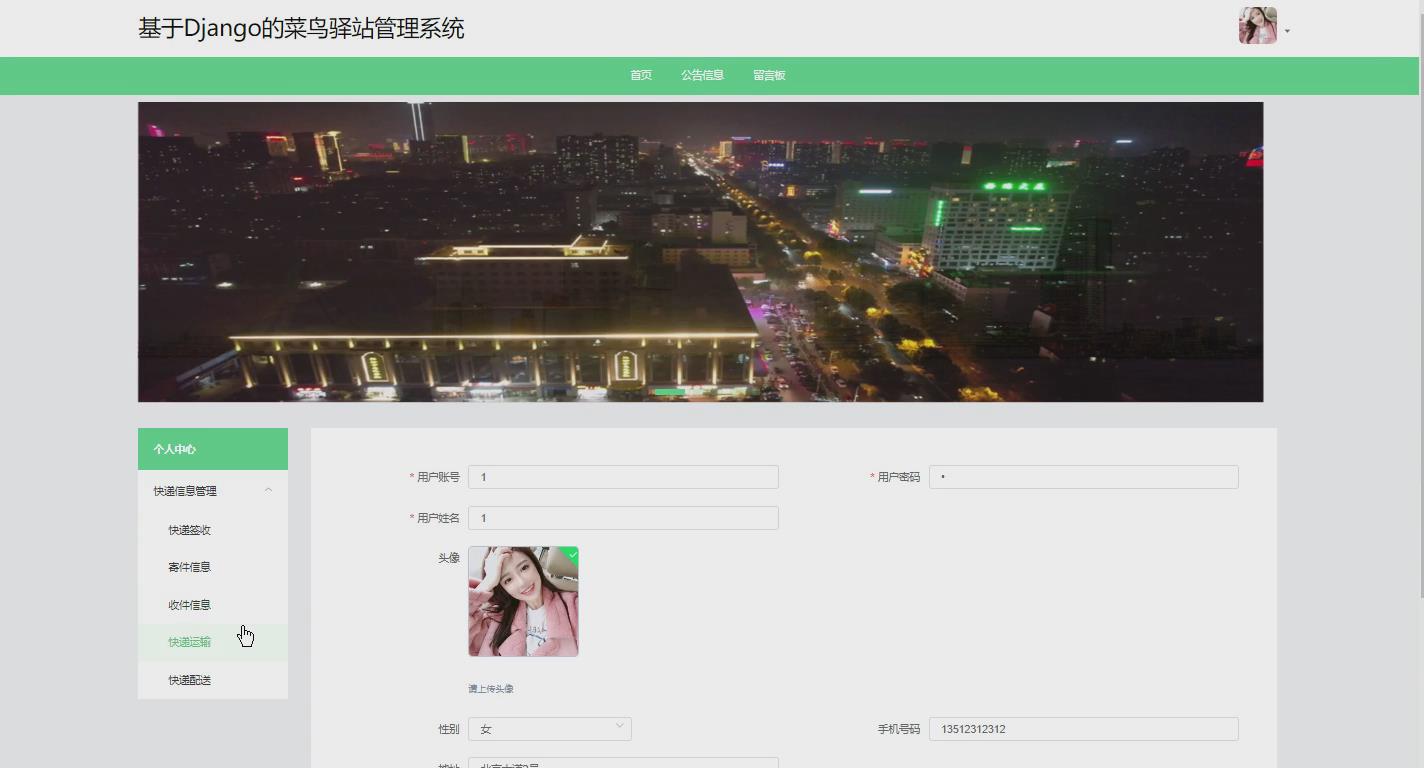This screenshot has height=768, width=1424.
Task: Open the 性别 gender dropdown
Action: 549,728
